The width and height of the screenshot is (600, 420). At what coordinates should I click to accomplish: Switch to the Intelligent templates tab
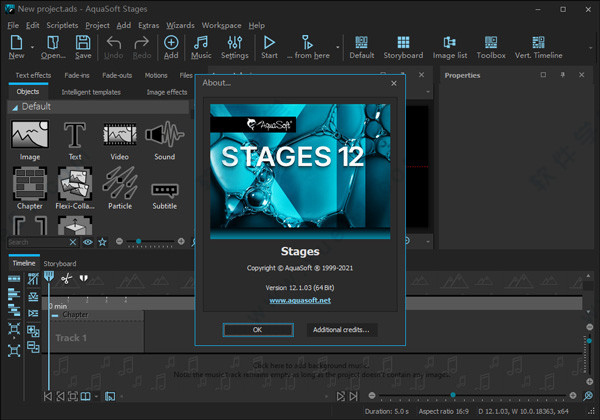click(91, 92)
